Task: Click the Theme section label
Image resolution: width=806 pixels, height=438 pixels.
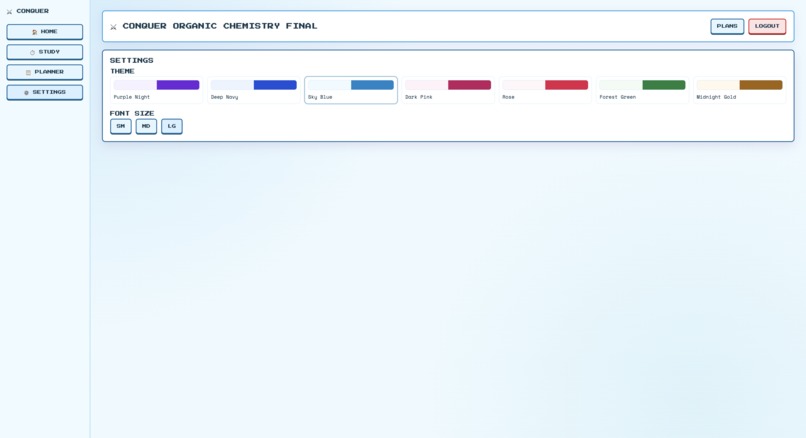Action: click(122, 71)
